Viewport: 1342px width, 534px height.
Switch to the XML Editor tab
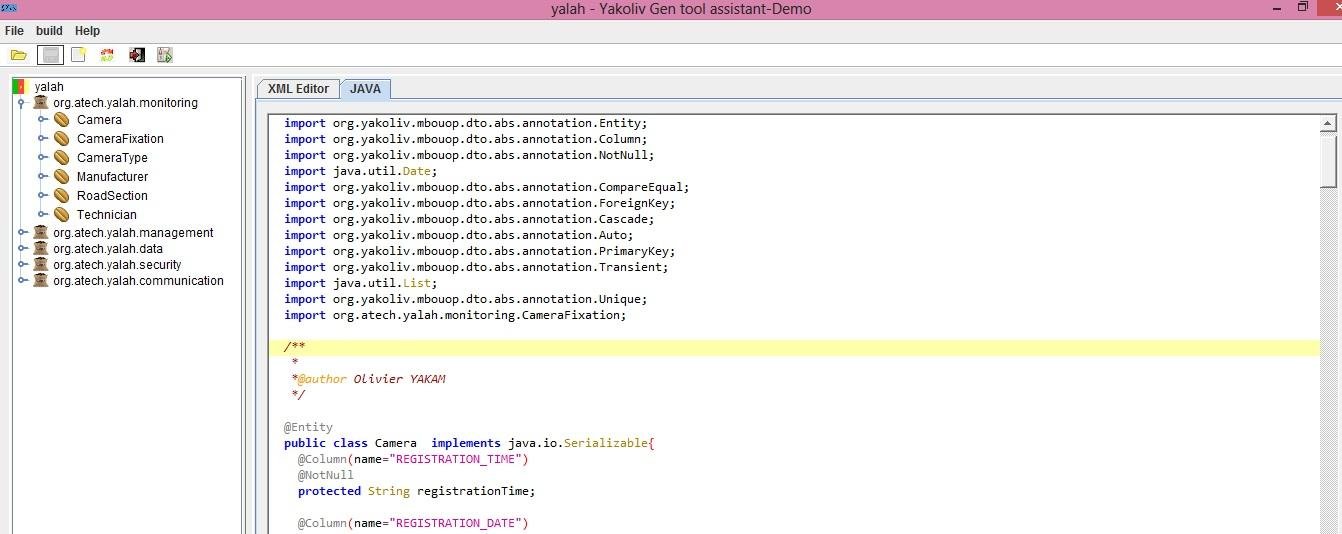pos(298,89)
